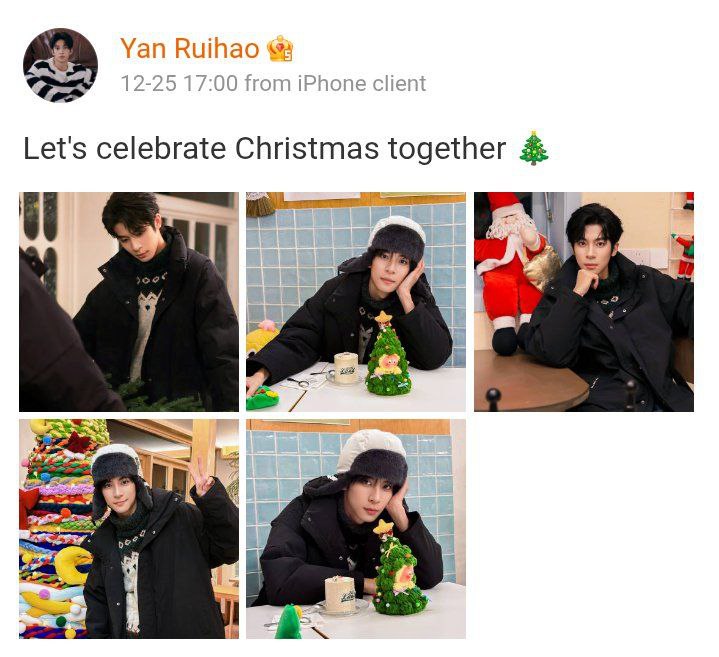Click the yellow moon decoration in bottom left photo
This screenshot has height=657, width=719.
[73, 565]
